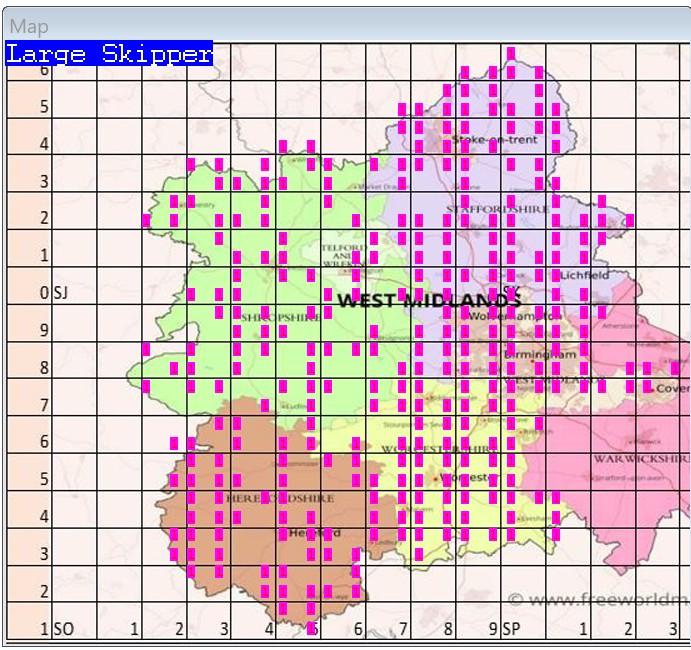This screenshot has width=691, height=650.
Task: Open the freeworldmaps watermark link
Action: tap(598, 600)
